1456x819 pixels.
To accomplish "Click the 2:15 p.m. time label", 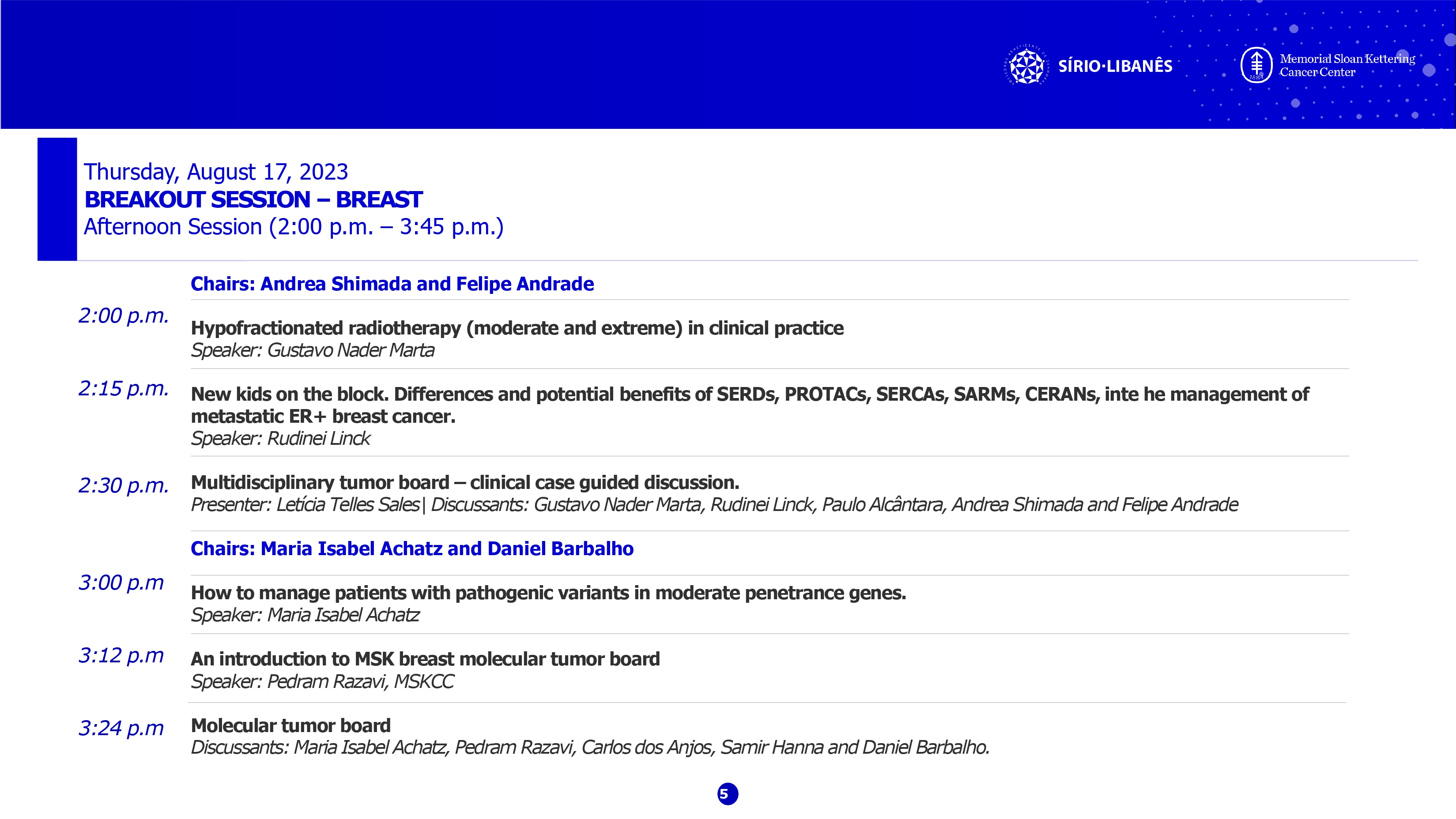I will pos(124,389).
